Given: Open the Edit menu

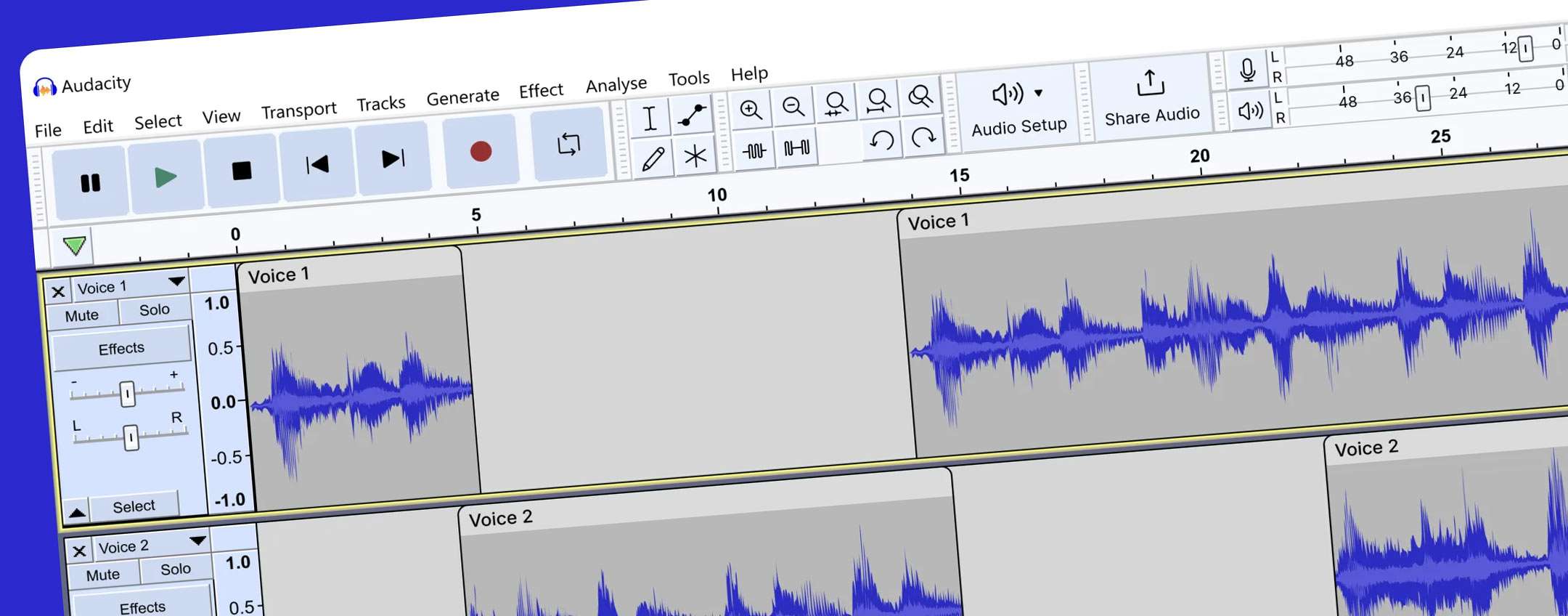Looking at the screenshot, I should coord(98,127).
